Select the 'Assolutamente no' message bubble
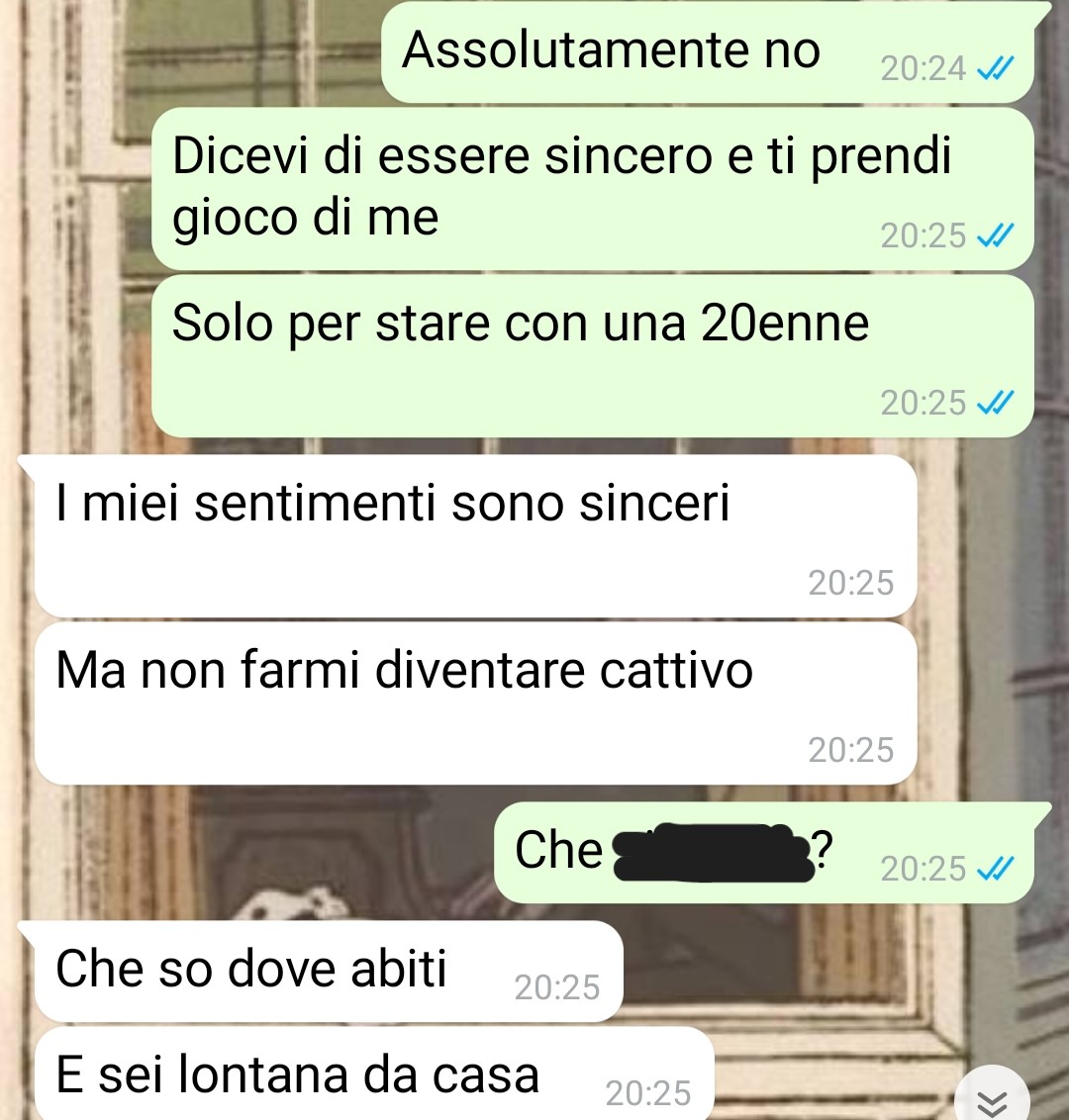This screenshot has height=1120, width=1069. [x=708, y=52]
